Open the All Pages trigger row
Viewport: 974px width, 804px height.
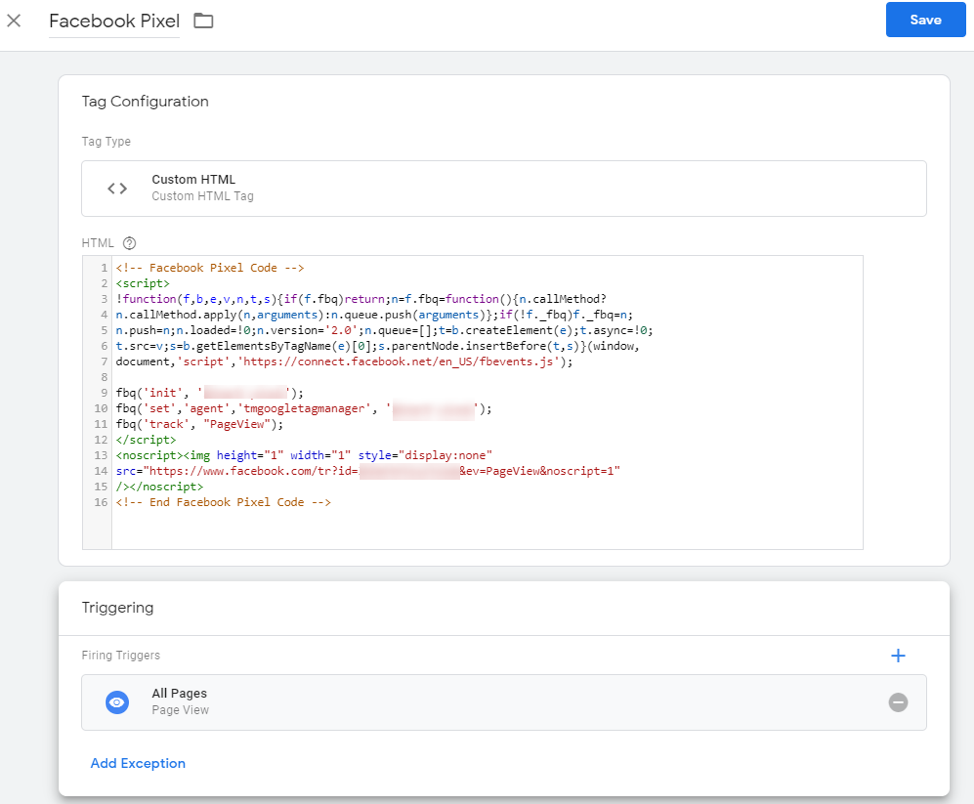[x=504, y=702]
